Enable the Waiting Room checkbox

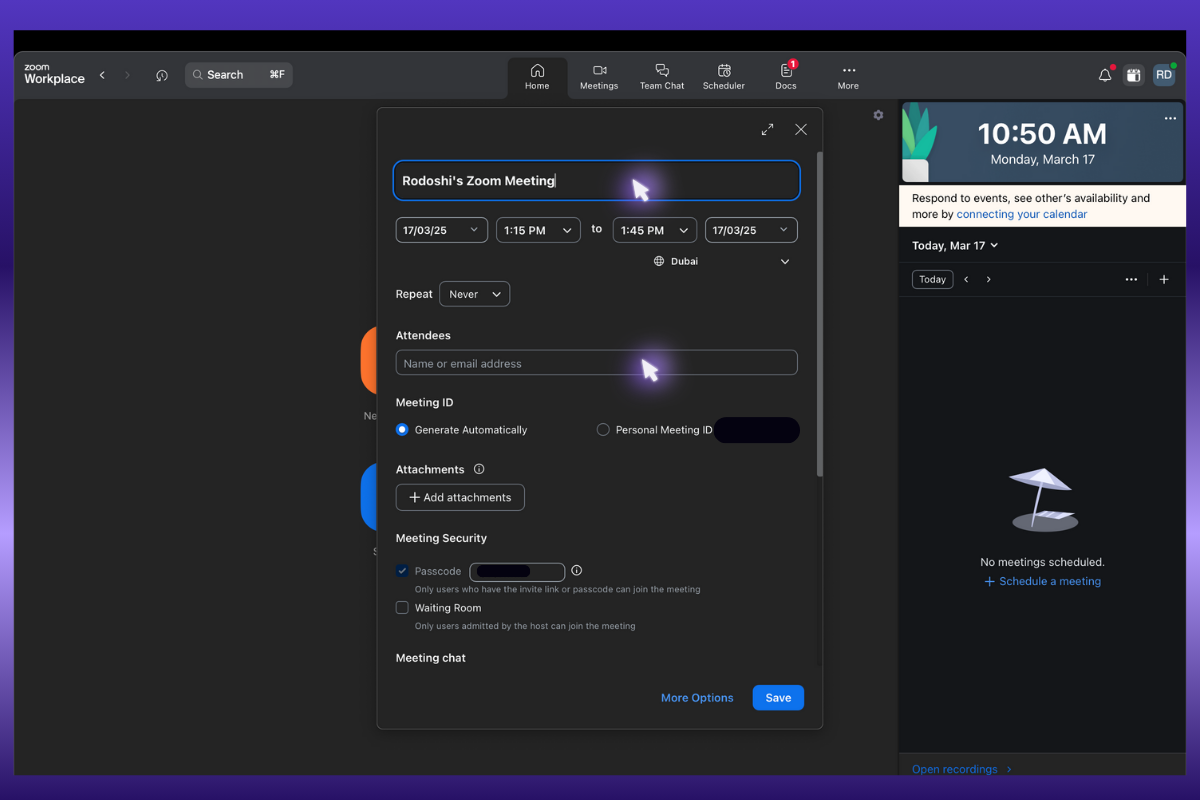(402, 608)
